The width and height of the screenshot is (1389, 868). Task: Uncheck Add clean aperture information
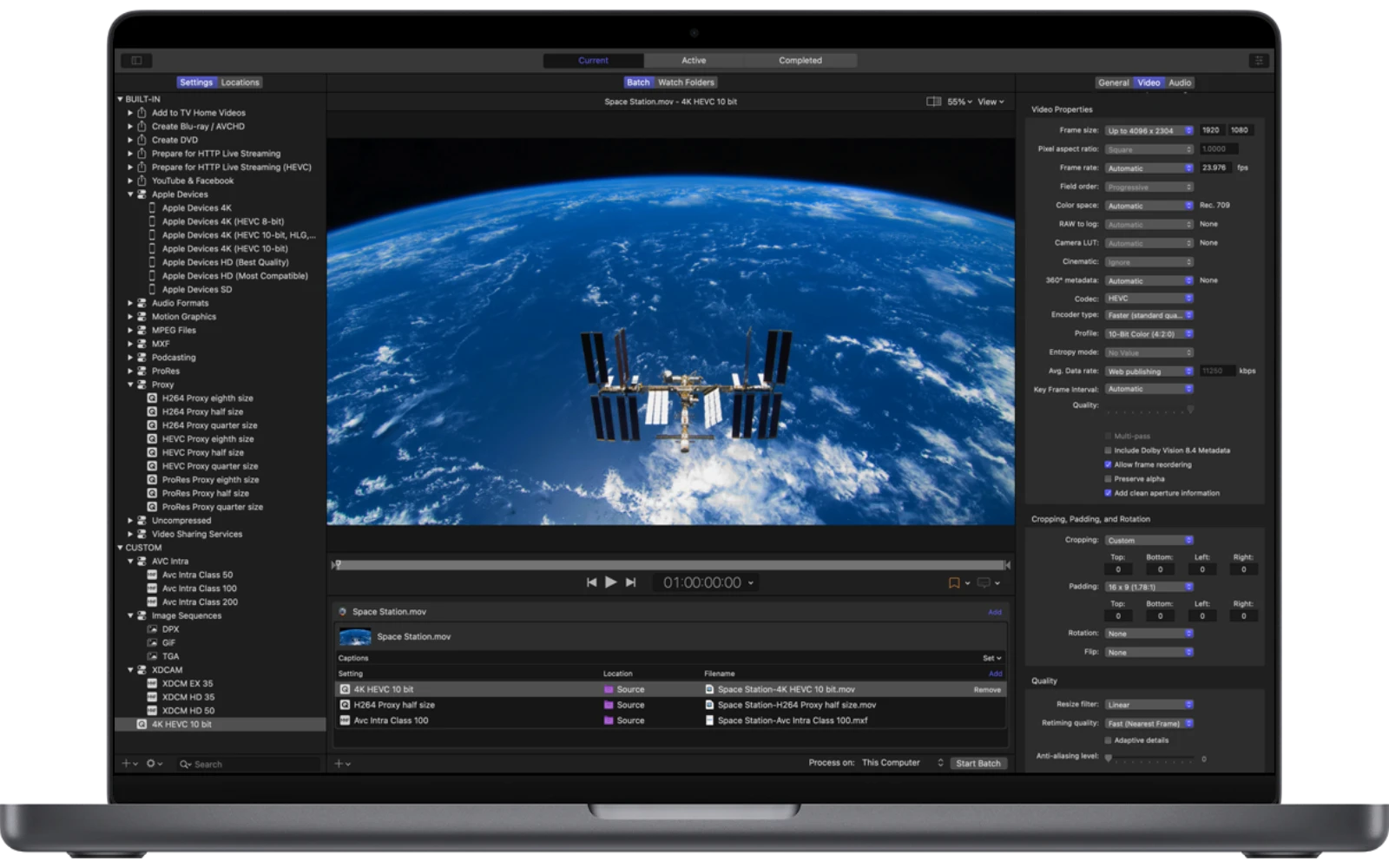pos(1108,493)
